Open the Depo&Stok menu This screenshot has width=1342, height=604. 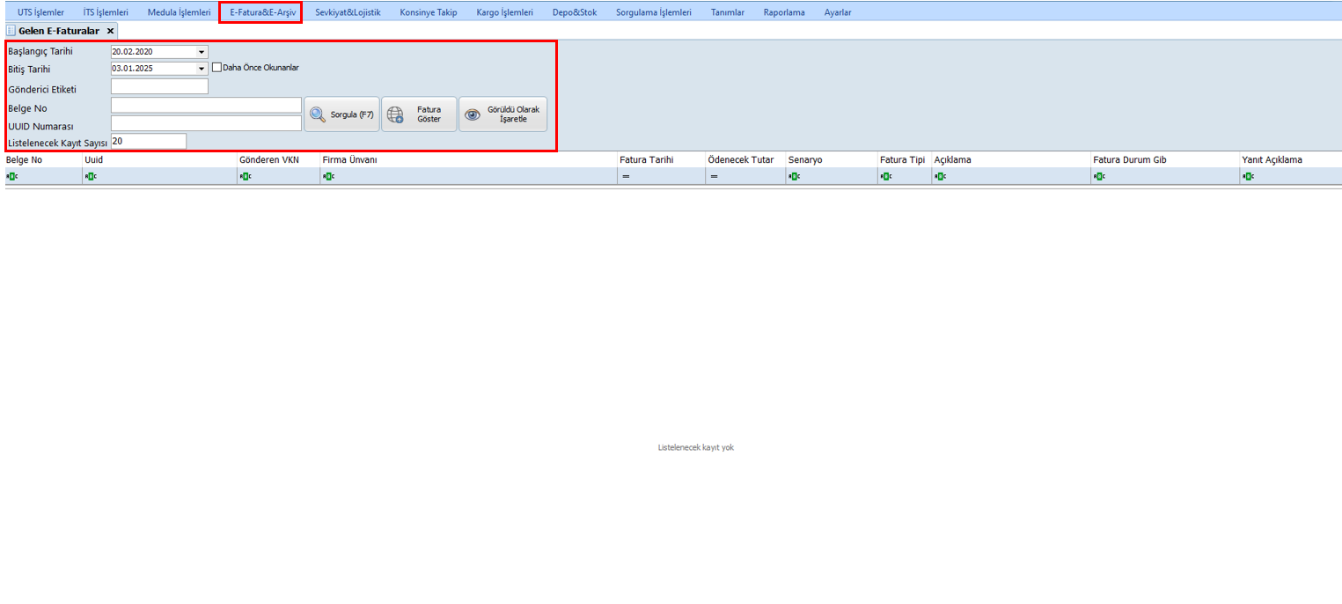coord(574,12)
